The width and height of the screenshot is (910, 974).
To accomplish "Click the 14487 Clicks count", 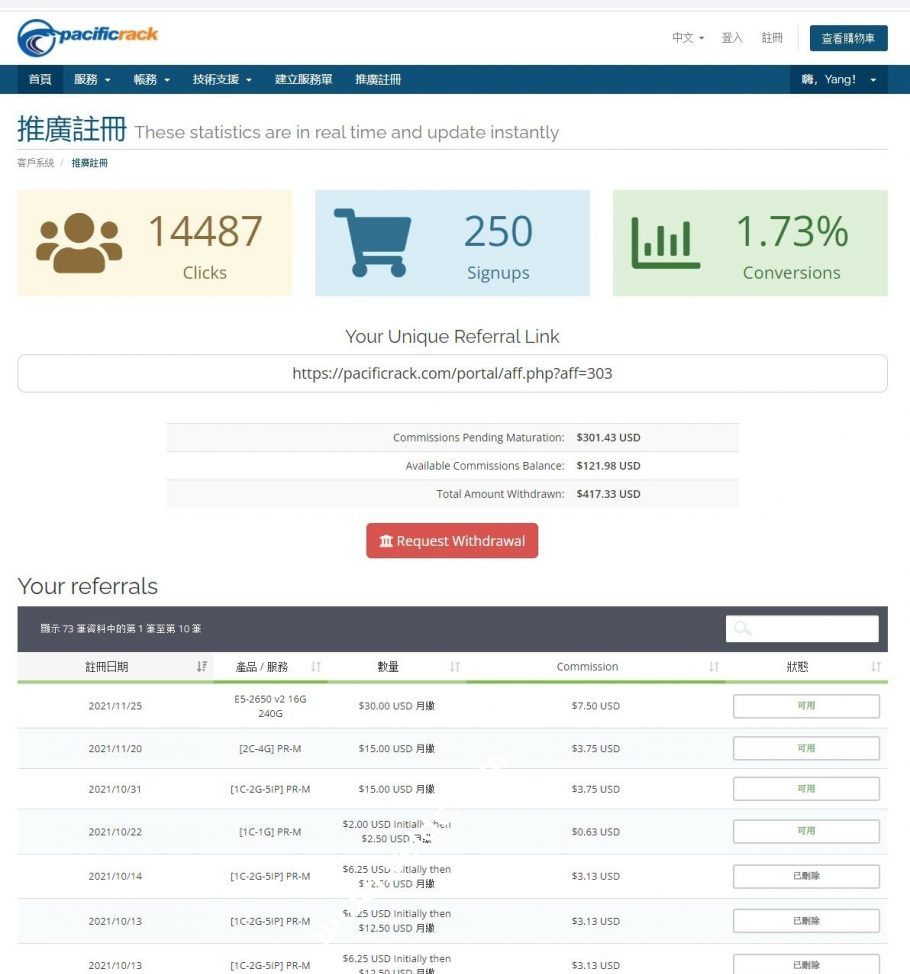I will click(205, 232).
